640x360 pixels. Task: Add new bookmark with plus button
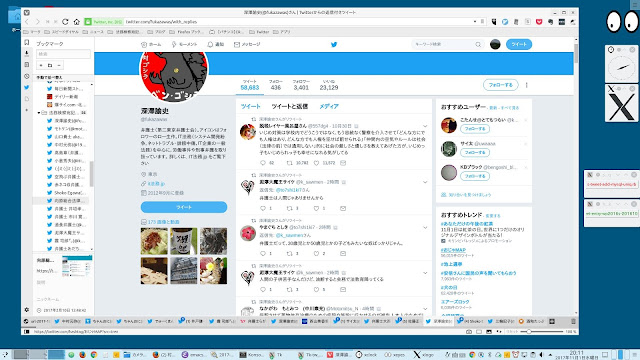pyautogui.click(x=41, y=65)
